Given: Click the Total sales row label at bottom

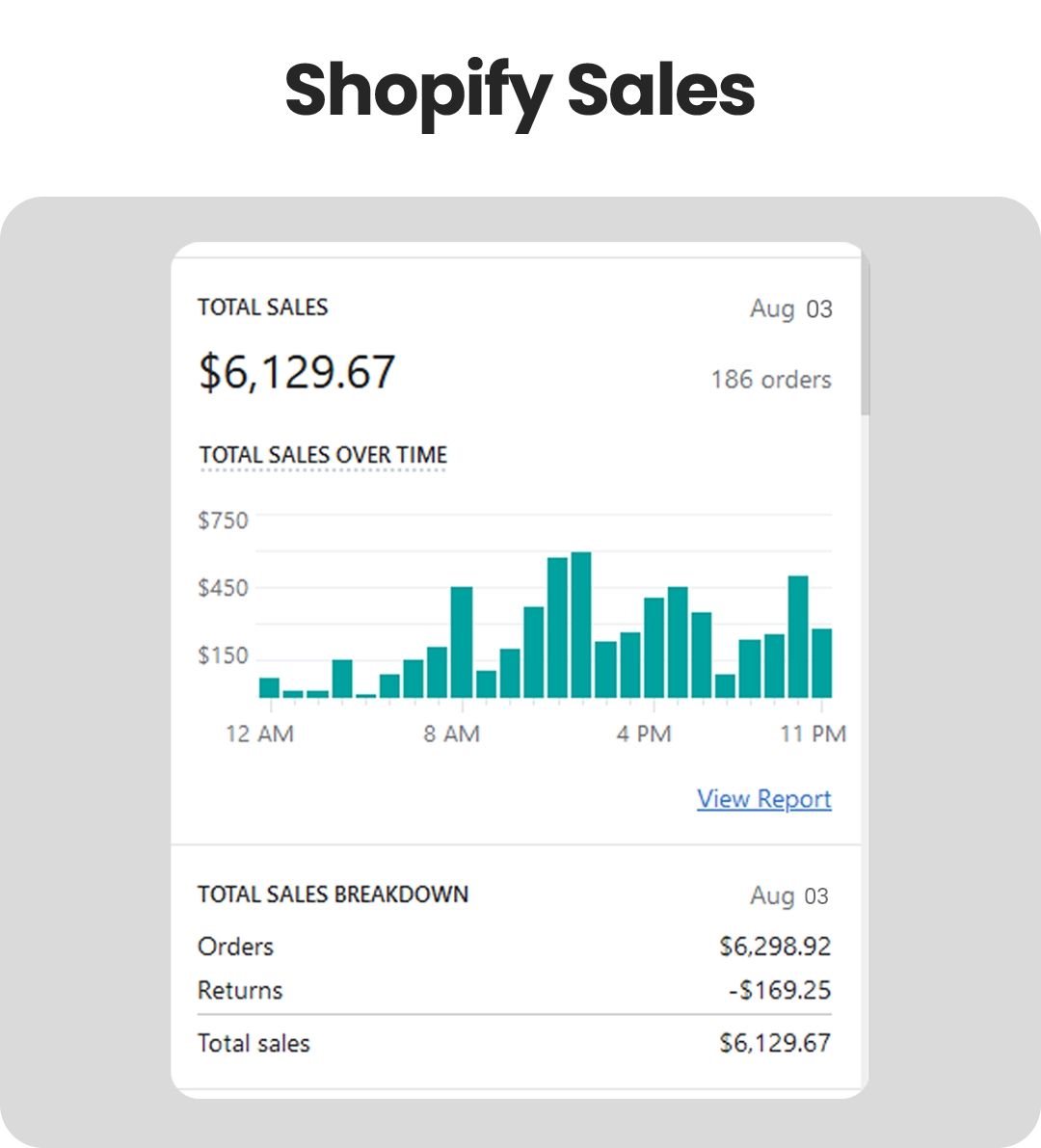Looking at the screenshot, I should coord(254,1043).
